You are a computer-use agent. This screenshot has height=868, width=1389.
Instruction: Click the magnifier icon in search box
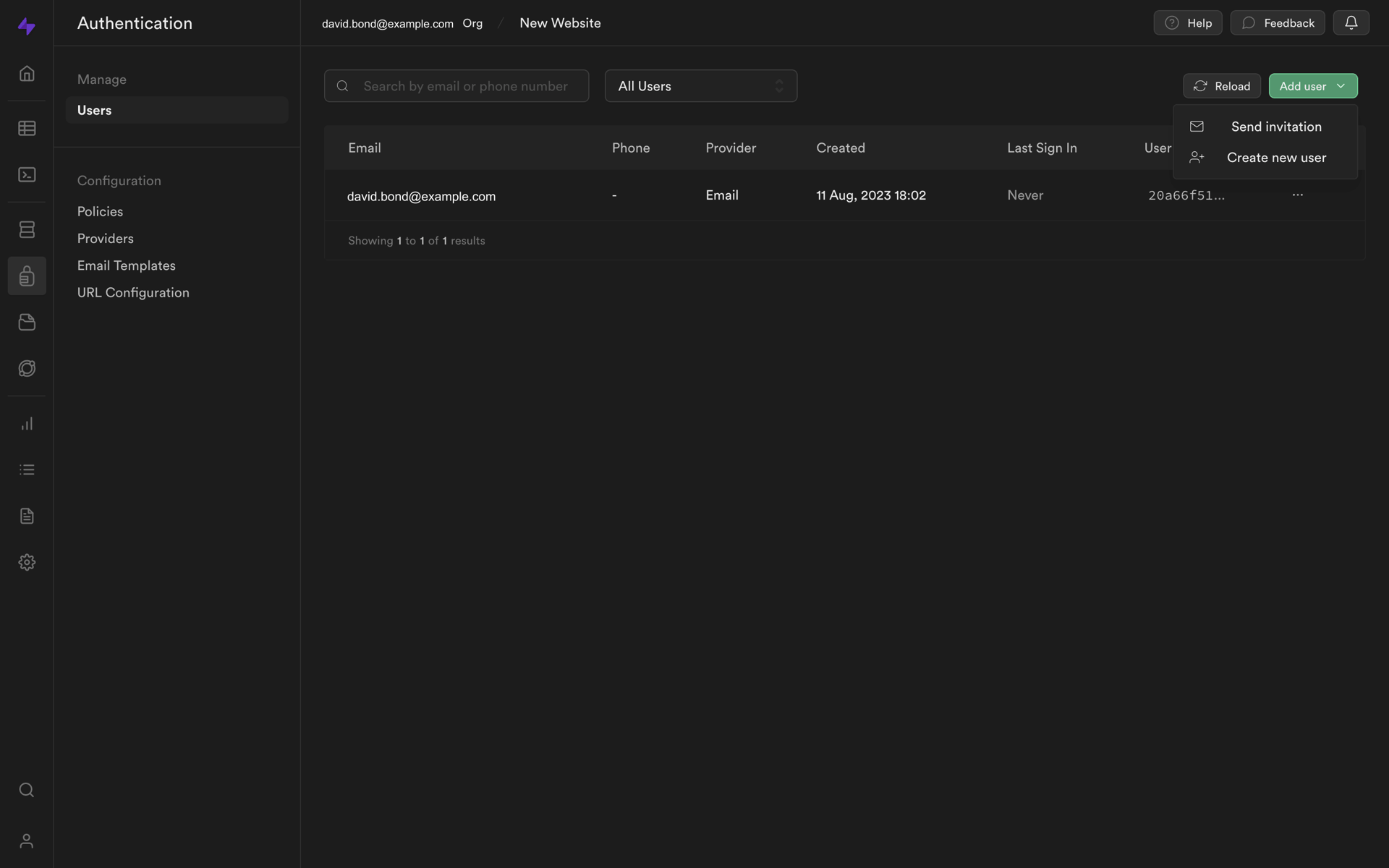pyautogui.click(x=343, y=86)
